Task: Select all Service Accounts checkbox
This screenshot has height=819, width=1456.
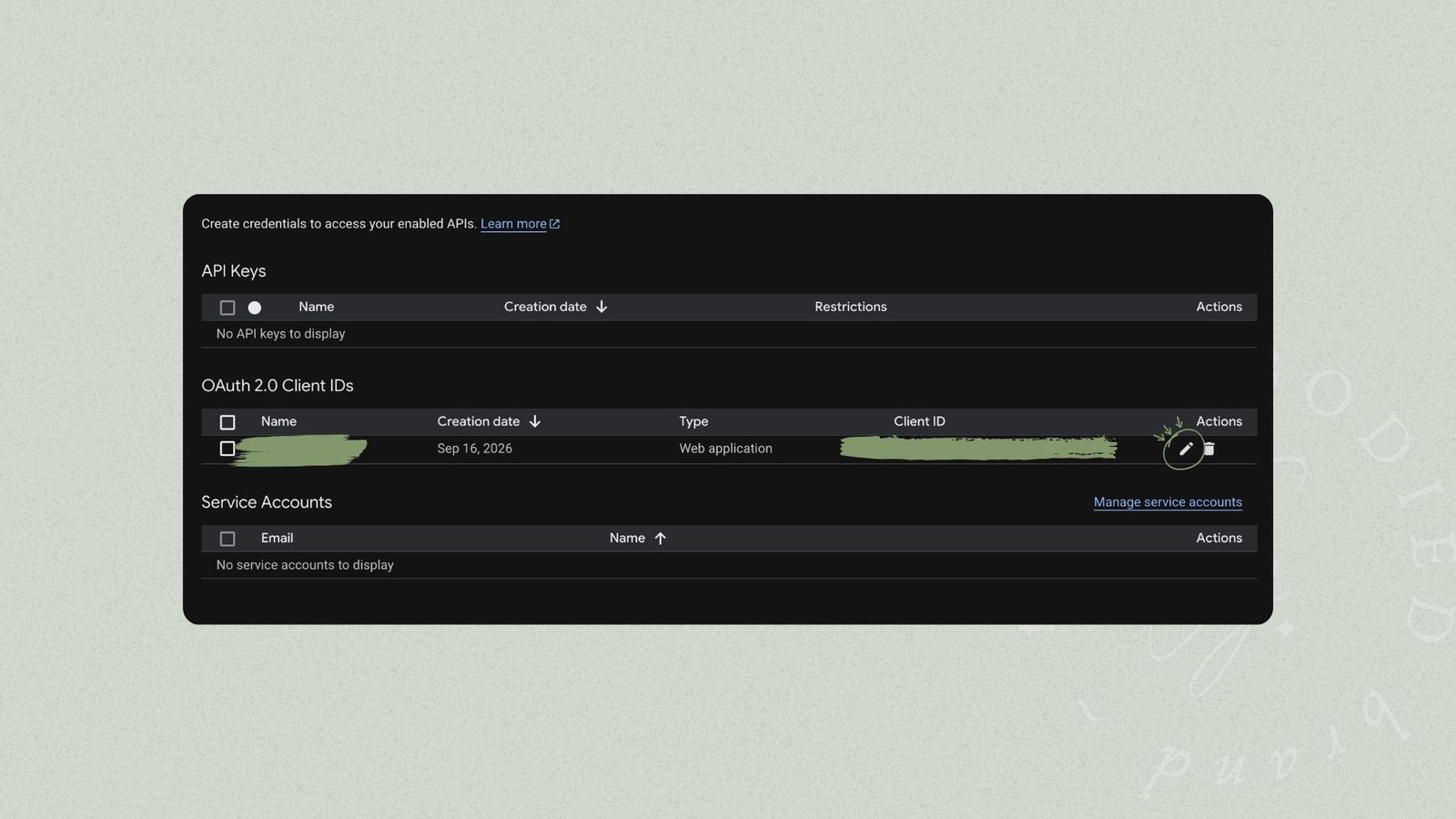Action: click(227, 539)
